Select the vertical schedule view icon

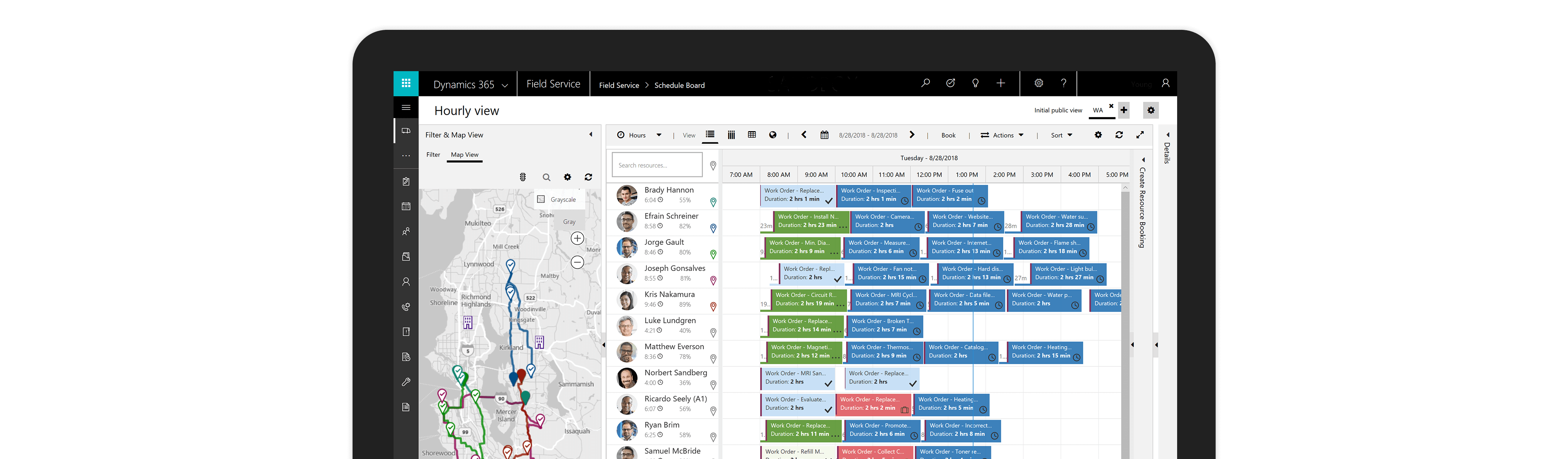click(732, 135)
